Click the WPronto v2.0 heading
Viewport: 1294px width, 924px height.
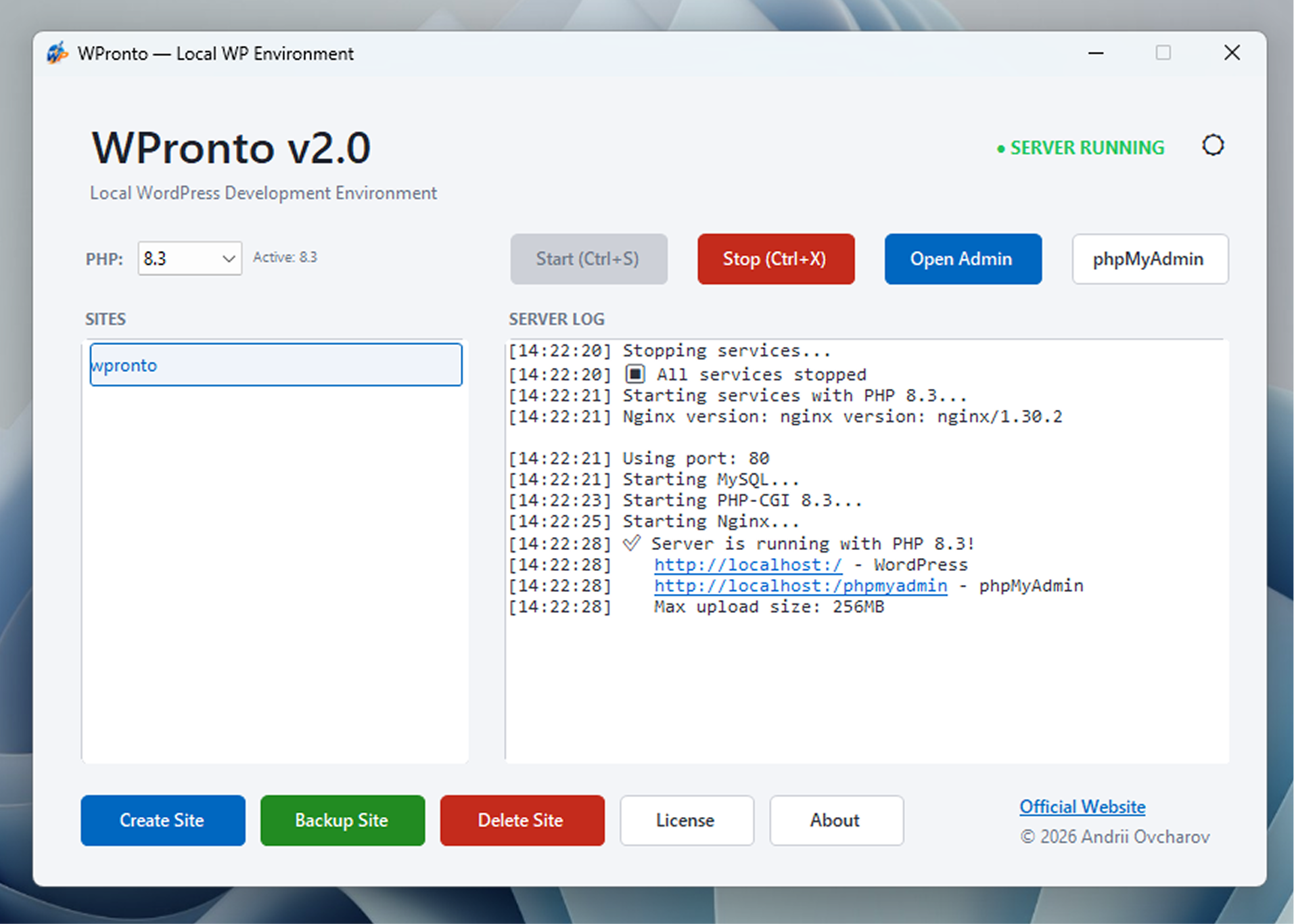point(231,148)
